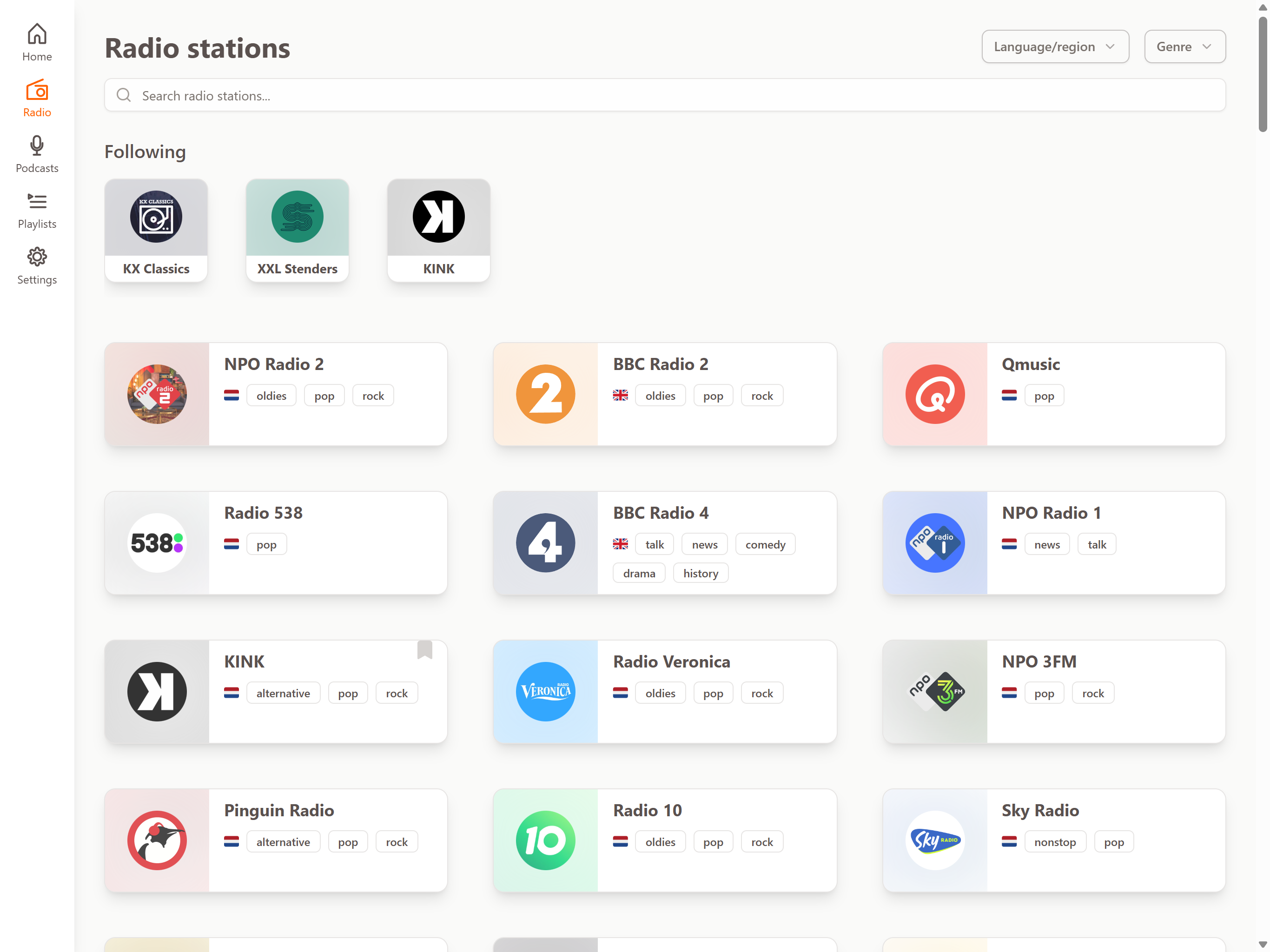
Task: Select the drama tag on BBC Radio 4
Action: point(639,573)
